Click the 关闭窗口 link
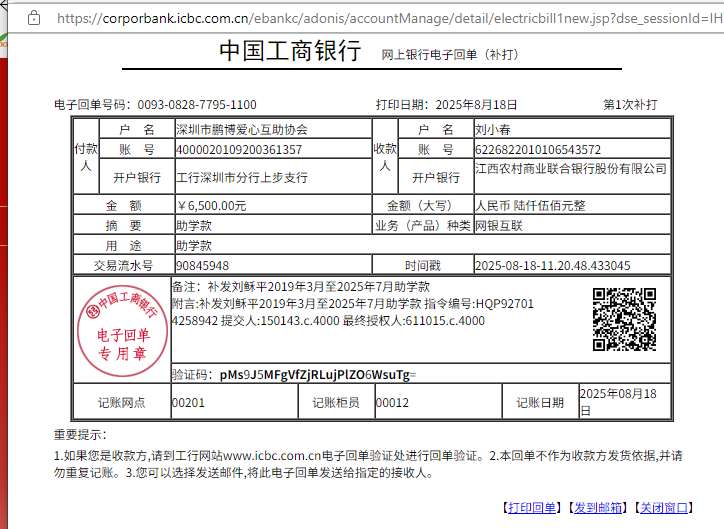This screenshot has width=724, height=529. click(x=664, y=508)
